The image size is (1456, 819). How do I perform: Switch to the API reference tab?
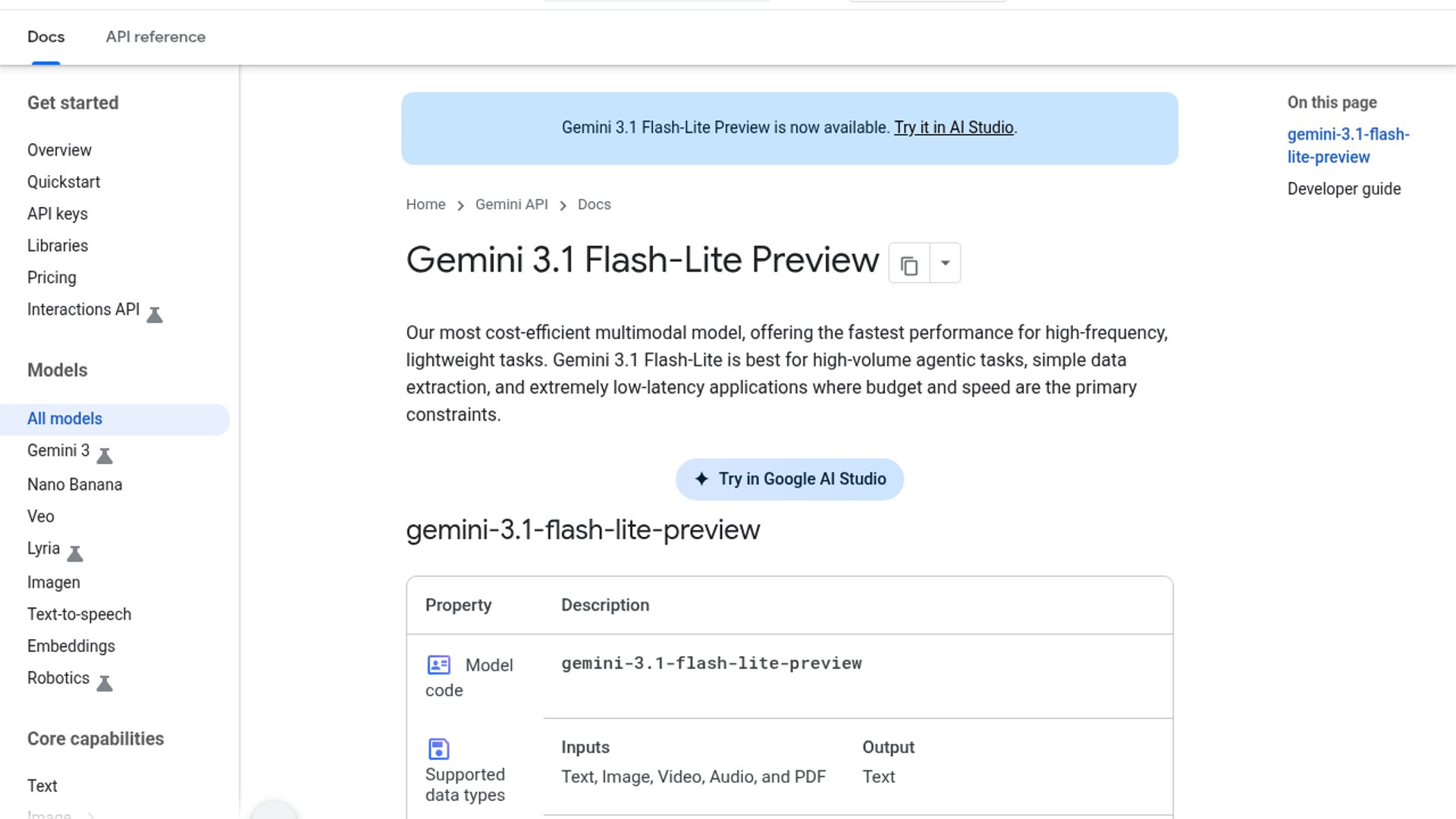155,36
